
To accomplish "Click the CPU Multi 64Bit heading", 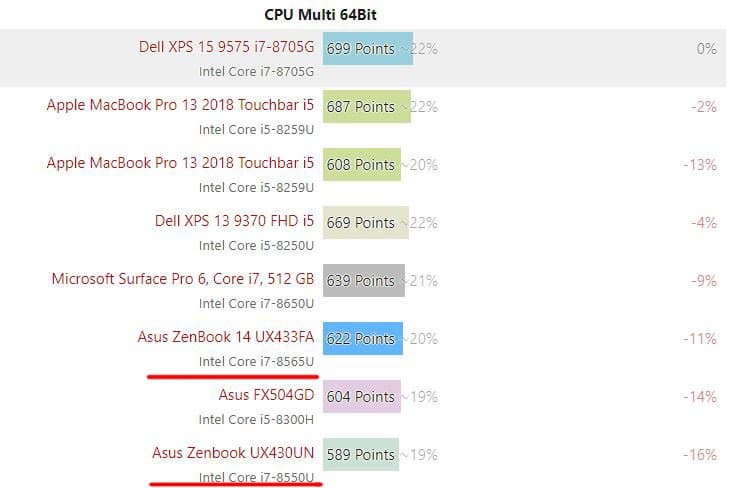I will pyautogui.click(x=319, y=14).
